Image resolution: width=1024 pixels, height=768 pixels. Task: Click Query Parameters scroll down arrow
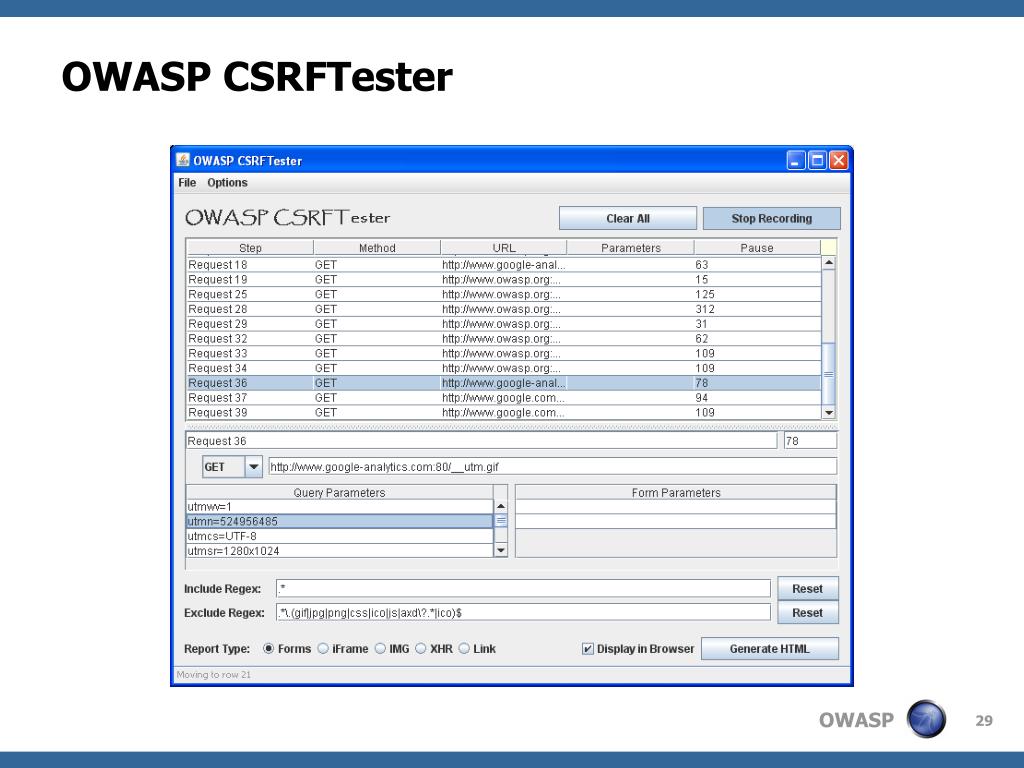(x=501, y=551)
